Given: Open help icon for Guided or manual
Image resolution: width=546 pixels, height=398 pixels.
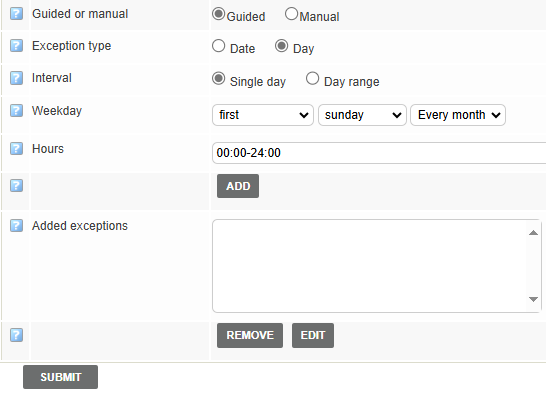Looking at the screenshot, I should pyautogui.click(x=16, y=14).
